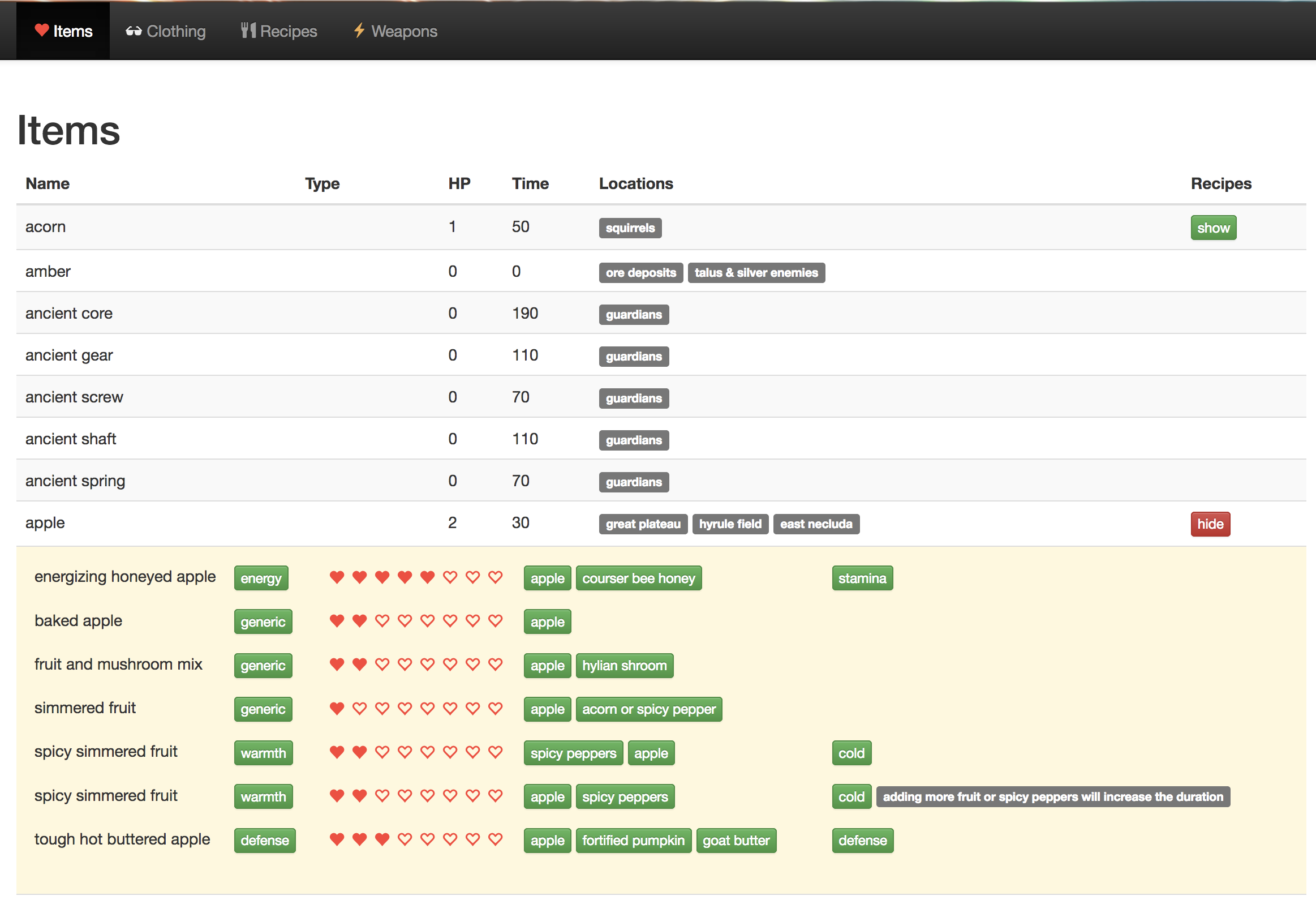Click the courser bee honey ingredient tag
The width and height of the screenshot is (1316, 900).
(x=638, y=578)
